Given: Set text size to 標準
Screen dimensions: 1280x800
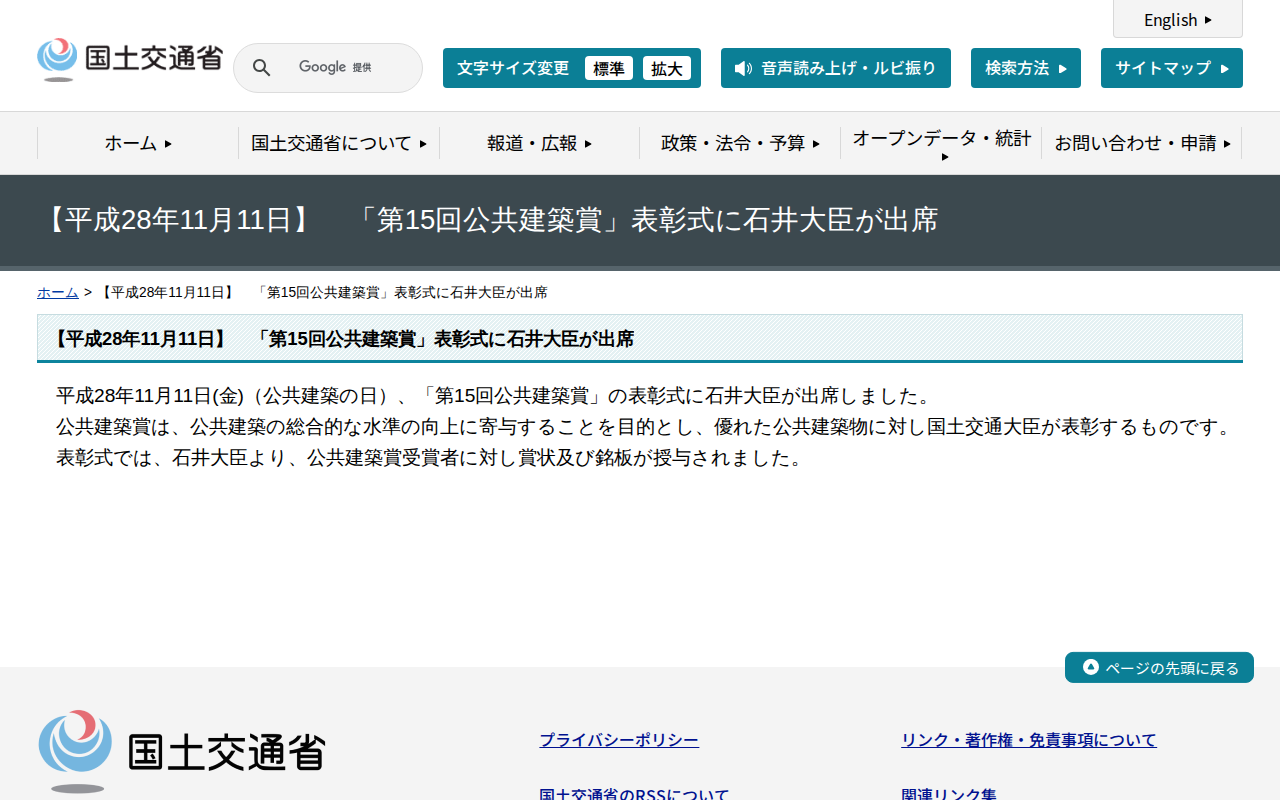Looking at the screenshot, I should 609,68.
